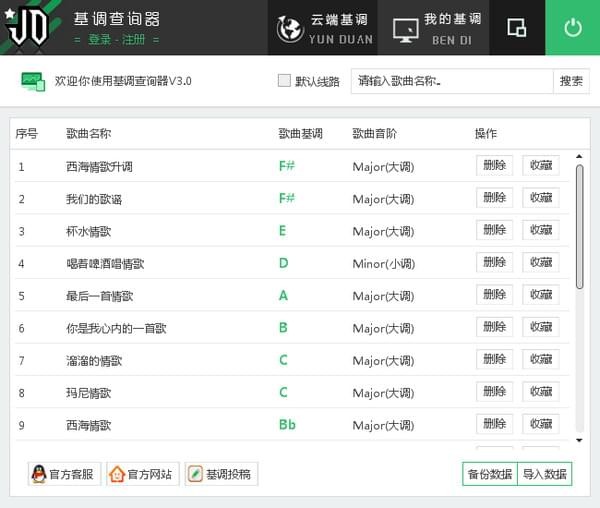Switch to 我的基调 local tab
This screenshot has height=508, width=600.
coord(436,28)
